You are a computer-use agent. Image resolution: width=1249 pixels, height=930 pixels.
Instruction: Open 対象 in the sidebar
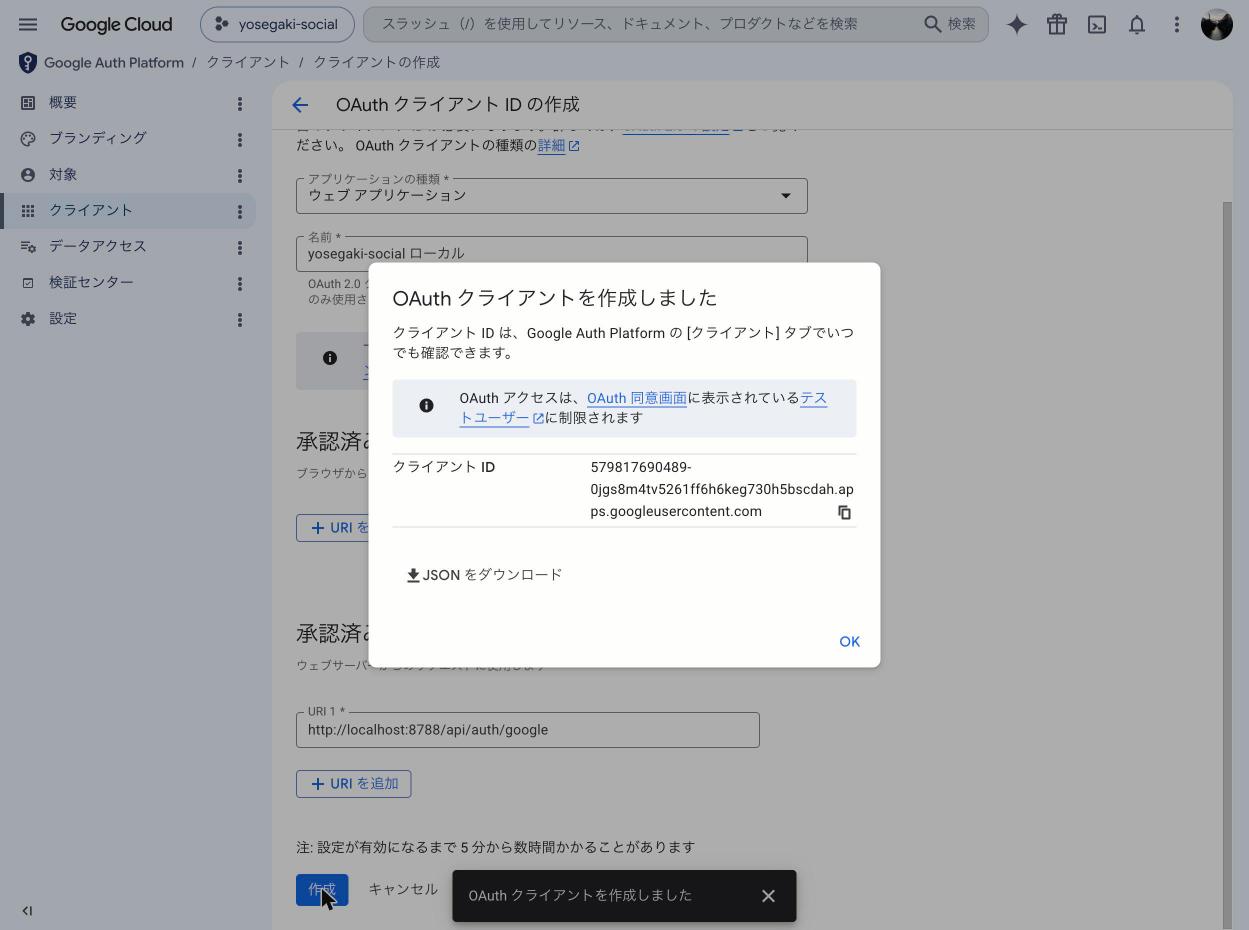pyautogui.click(x=64, y=175)
